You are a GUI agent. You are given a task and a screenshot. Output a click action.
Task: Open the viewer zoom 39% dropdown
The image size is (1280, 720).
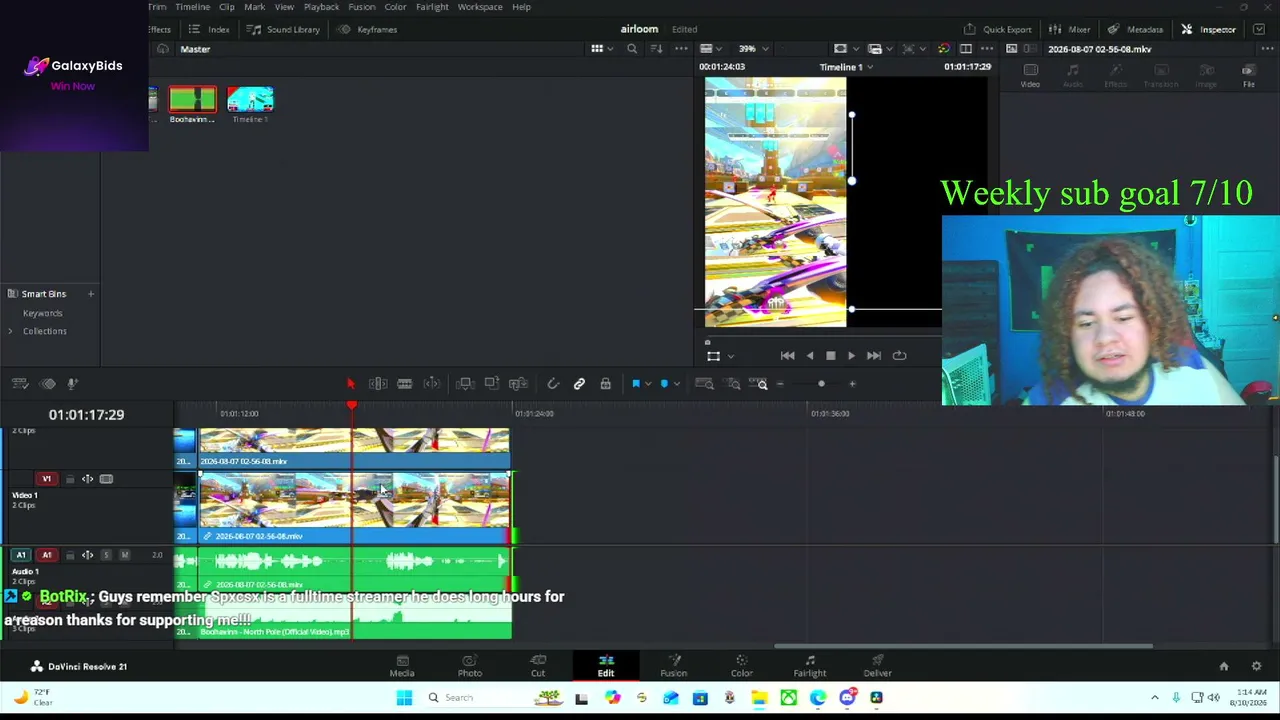point(753,49)
